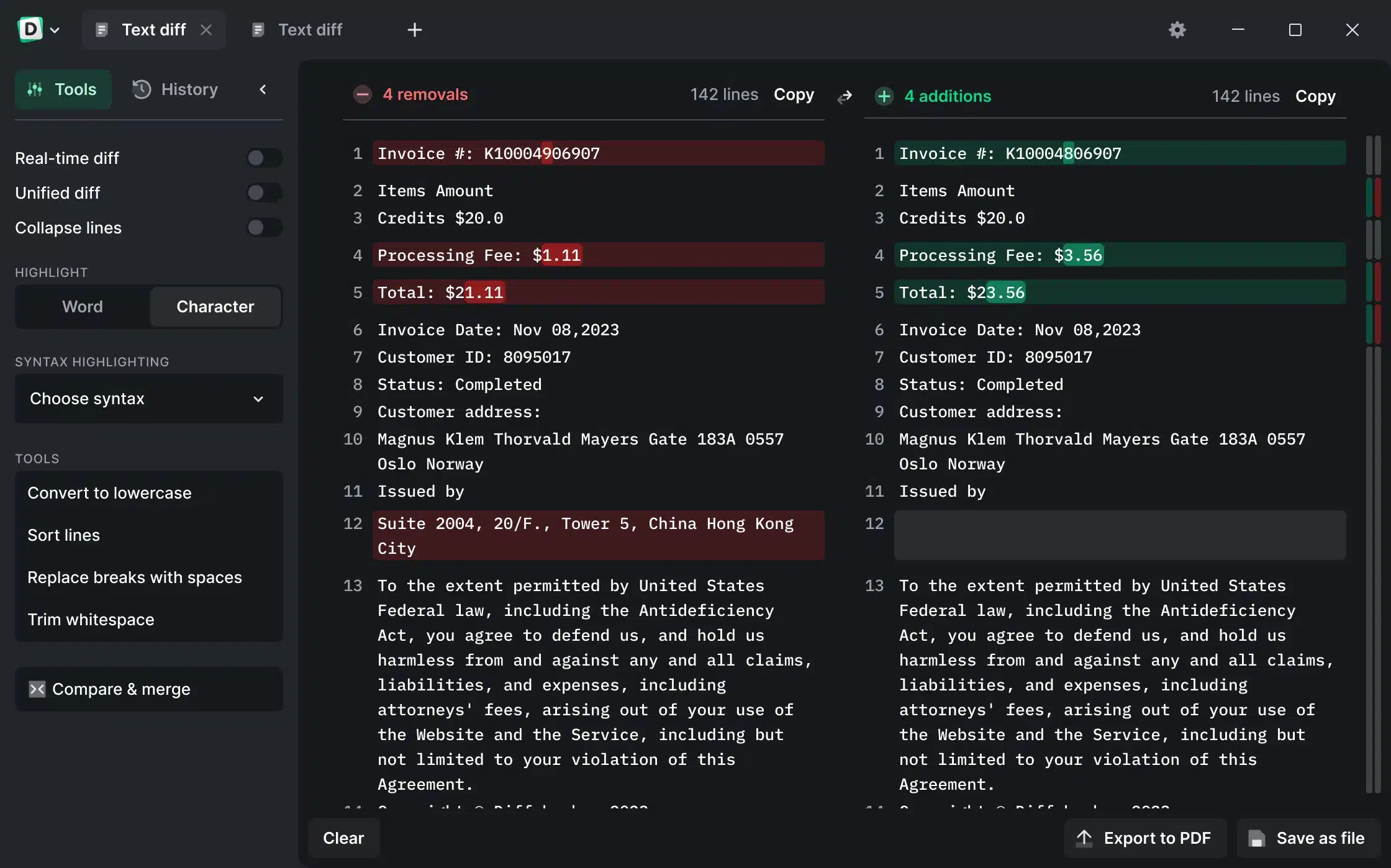The image size is (1391, 868).
Task: Click the green plus additions icon
Action: [884, 96]
